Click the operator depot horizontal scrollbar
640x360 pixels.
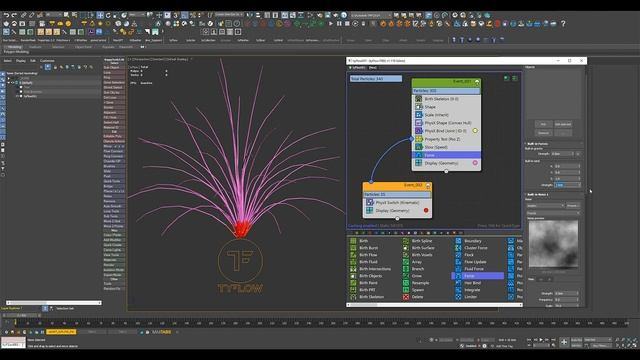pos(435,304)
